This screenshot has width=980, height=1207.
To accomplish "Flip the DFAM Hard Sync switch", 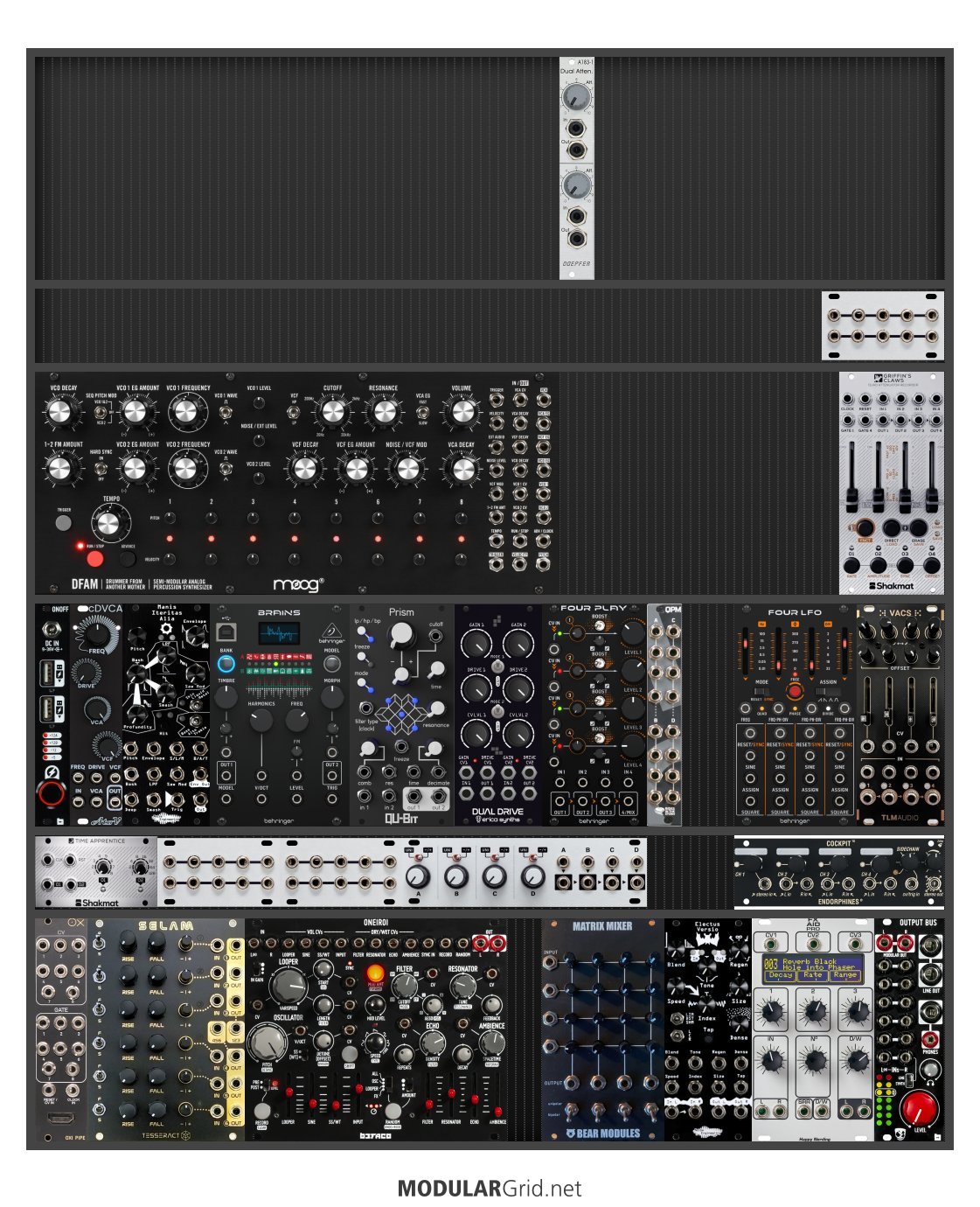I will 101,467.
